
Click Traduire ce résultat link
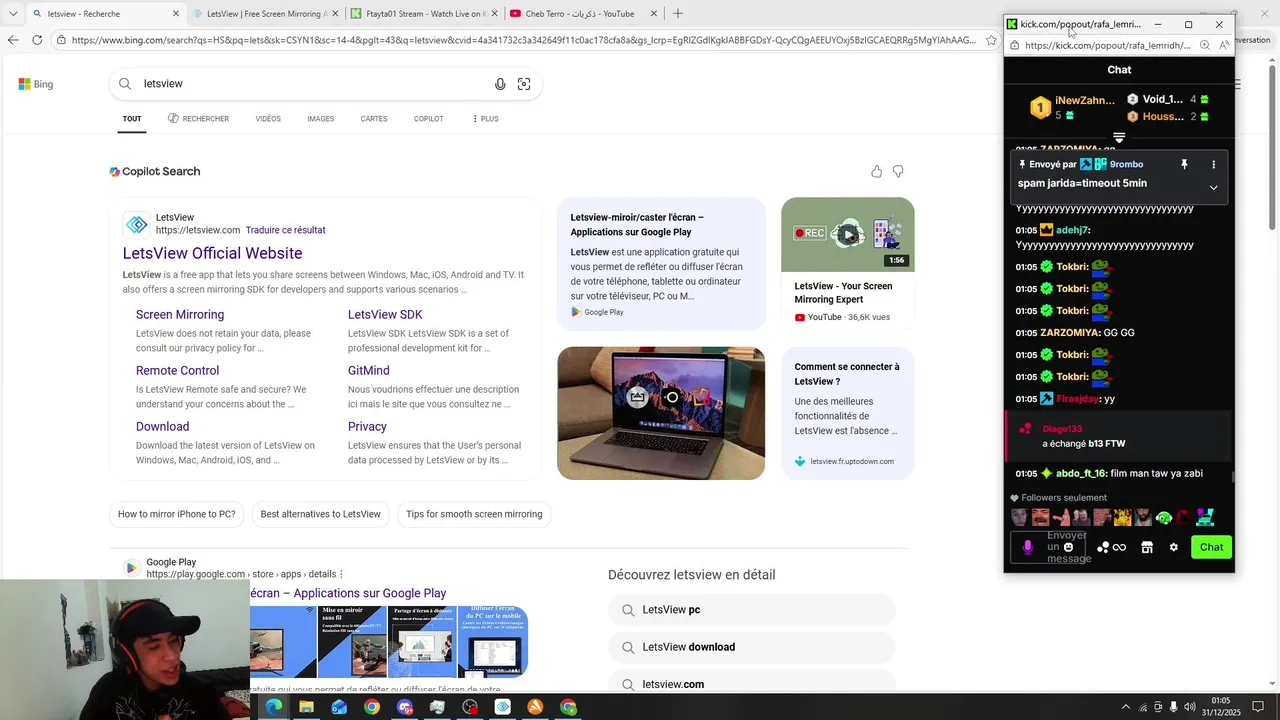click(285, 230)
